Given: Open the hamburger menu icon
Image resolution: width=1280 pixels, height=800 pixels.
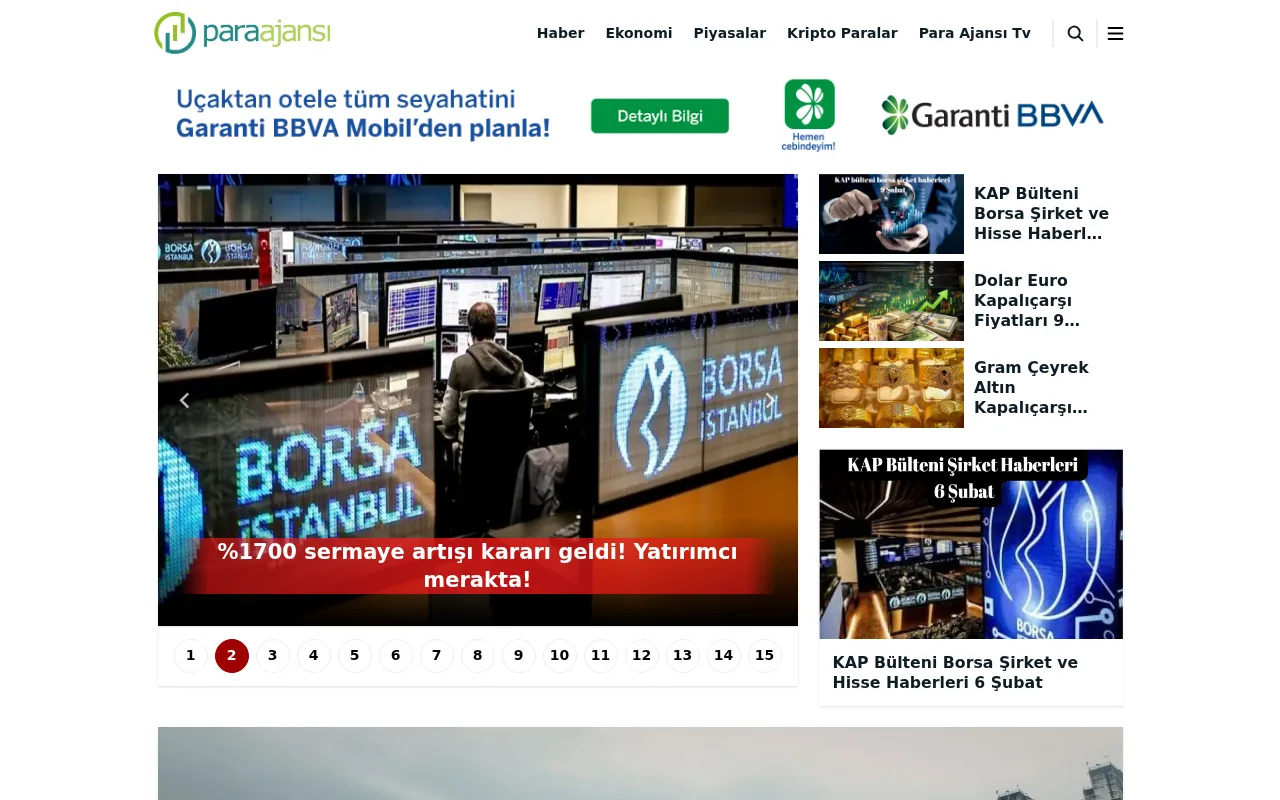Looking at the screenshot, I should (x=1115, y=33).
